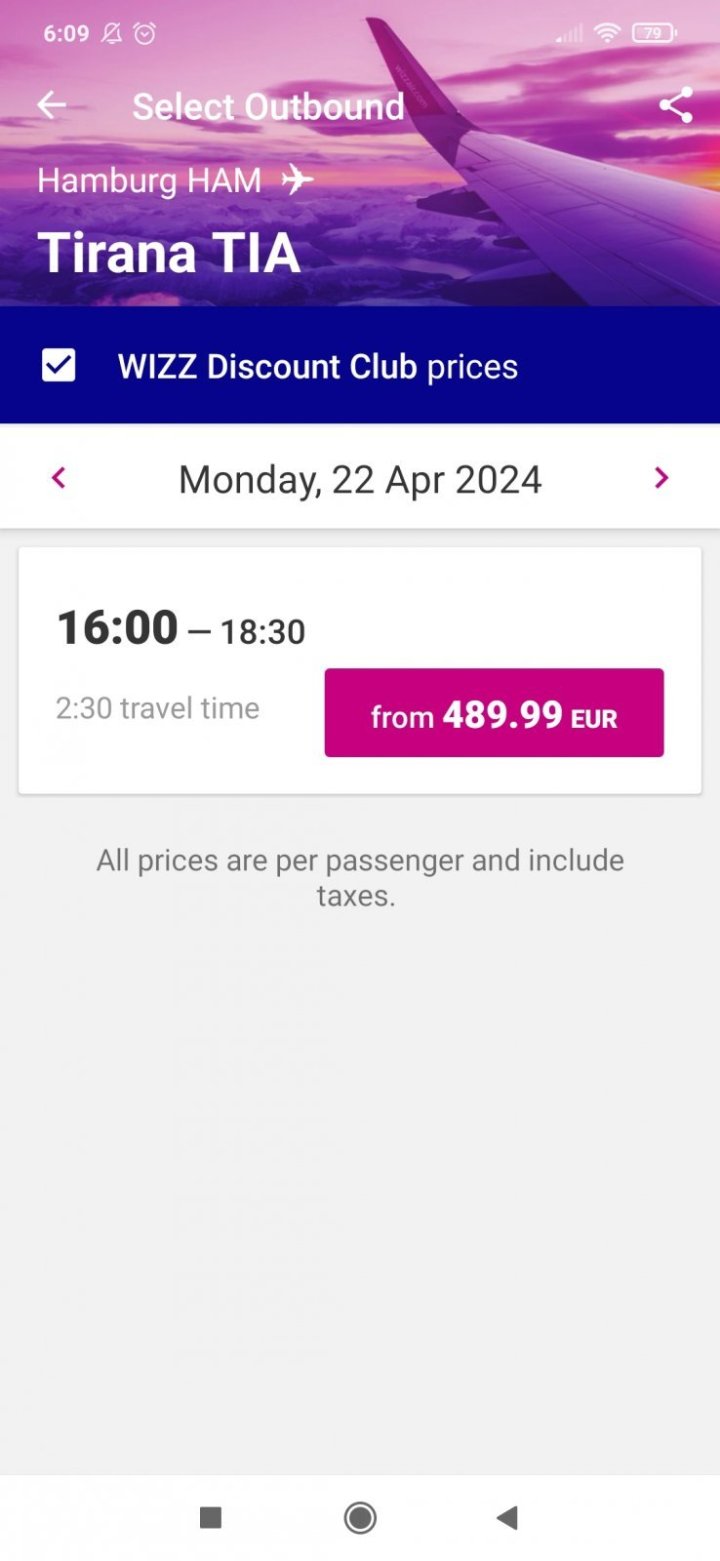The height and width of the screenshot is (1561, 720).
Task: Uncheck the WIZZ Discount Club checkbox
Action: pos(58,366)
